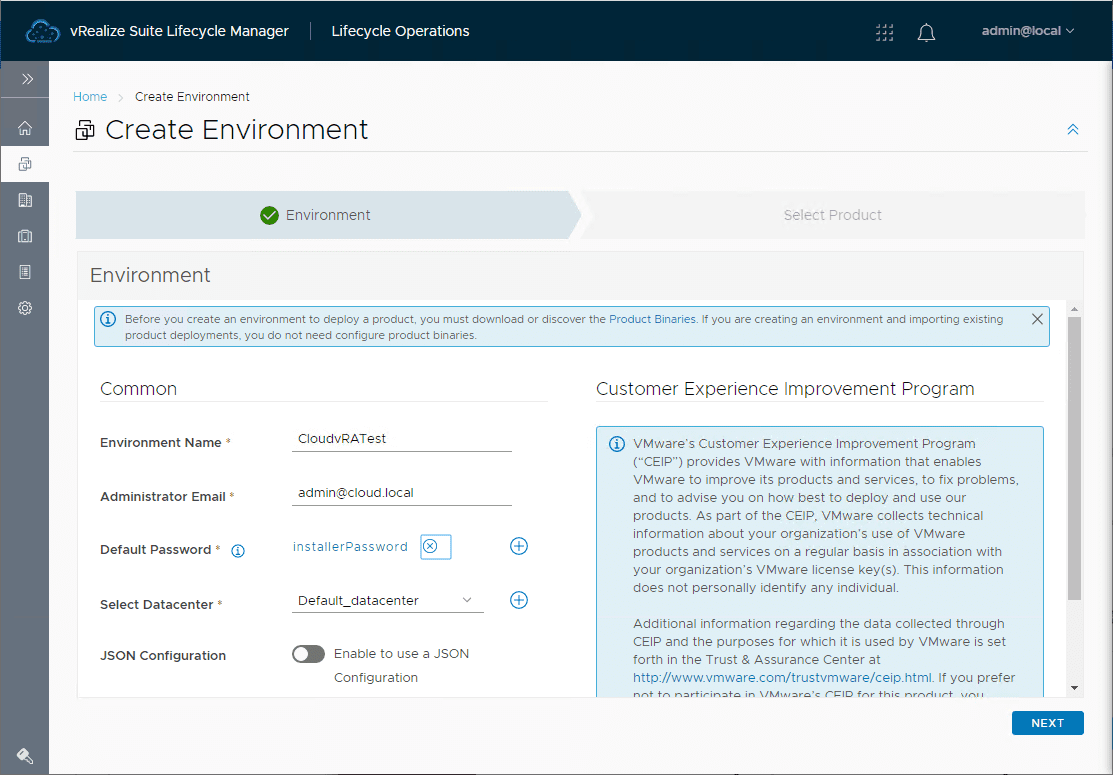Open Settings gear icon in sidebar
Image resolution: width=1113 pixels, height=775 pixels.
click(24, 307)
